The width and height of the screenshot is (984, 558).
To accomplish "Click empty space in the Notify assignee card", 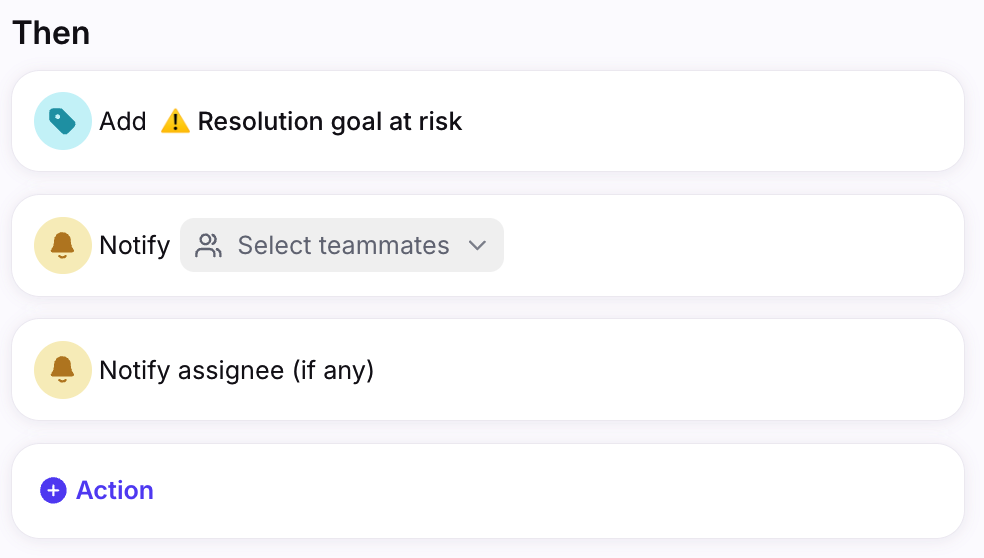I will [665, 370].
